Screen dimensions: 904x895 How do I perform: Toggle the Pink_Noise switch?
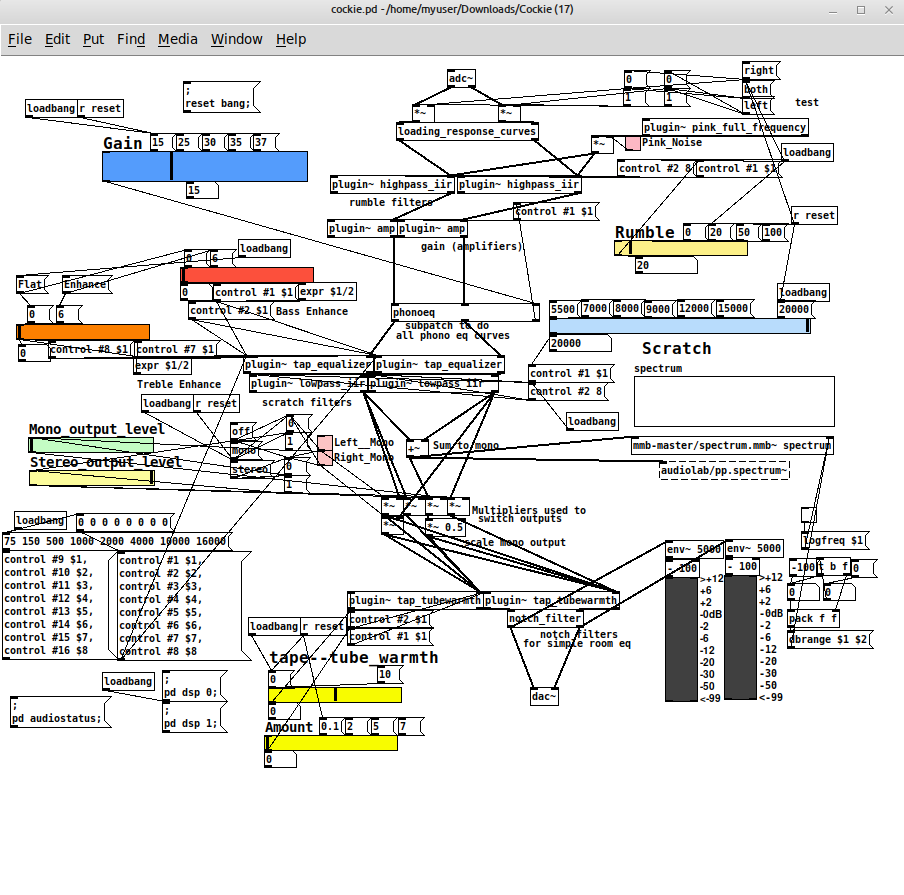tap(632, 143)
